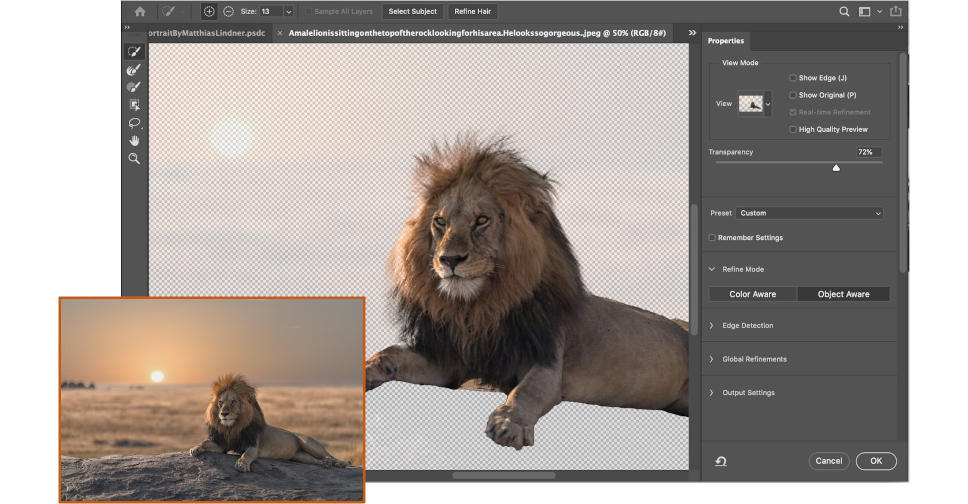This screenshot has height=504, width=968.
Task: Click the Transparency slider handle
Action: coord(836,168)
